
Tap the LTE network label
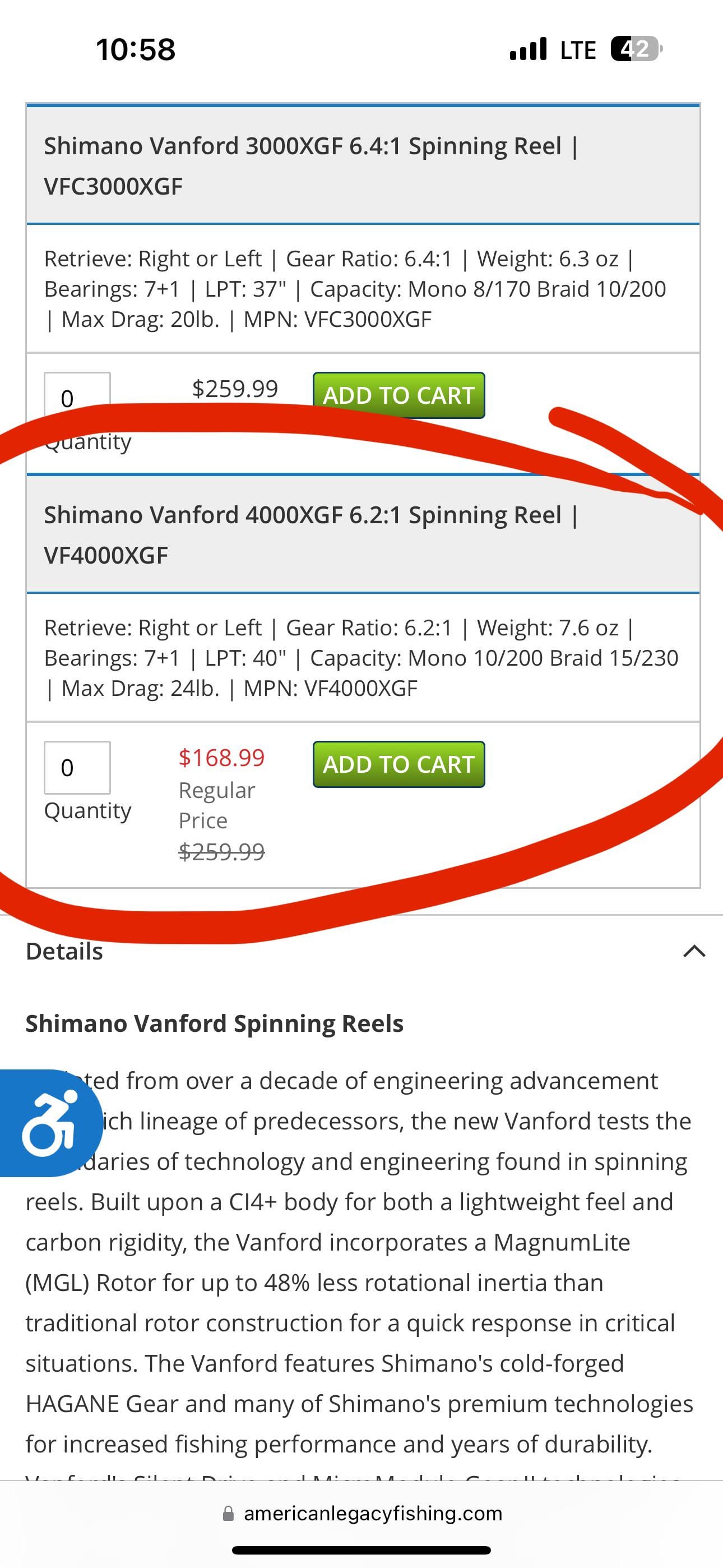pos(577,50)
